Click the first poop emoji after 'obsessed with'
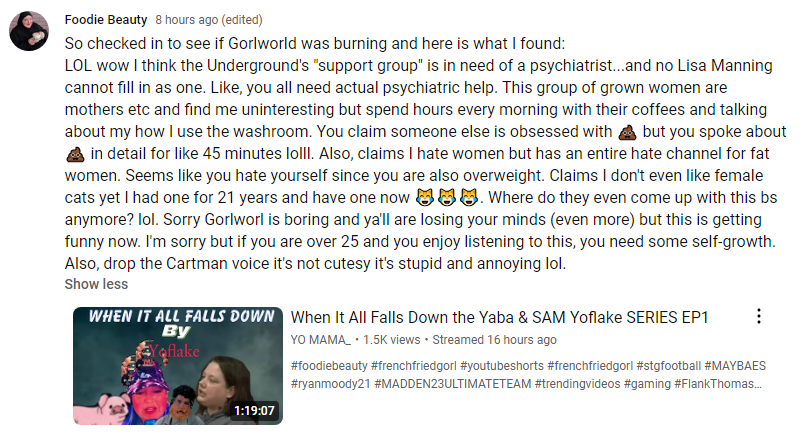Viewport: 805px width, 446px height. [627, 132]
